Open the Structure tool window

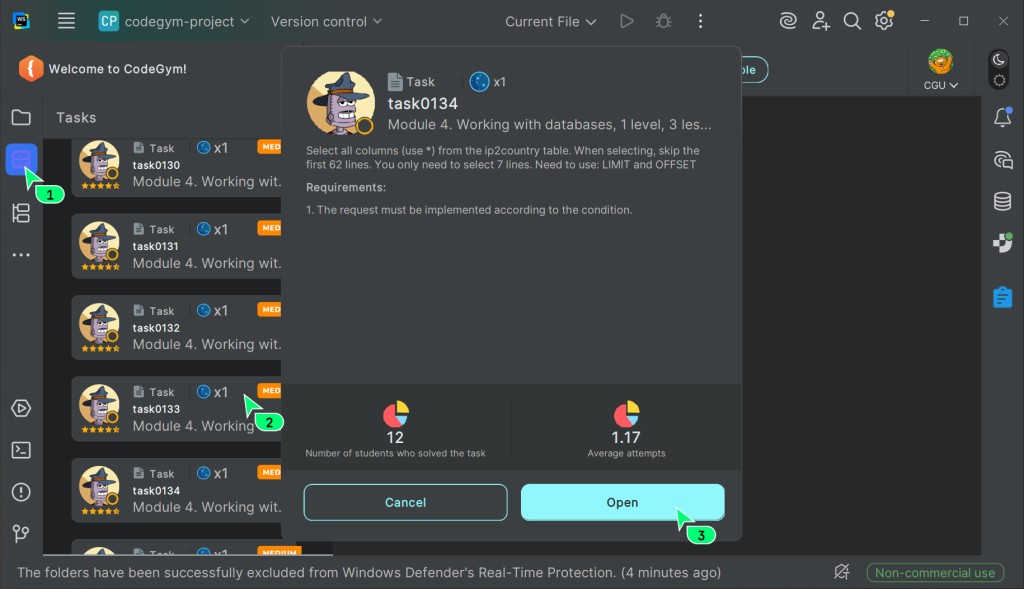click(21, 212)
